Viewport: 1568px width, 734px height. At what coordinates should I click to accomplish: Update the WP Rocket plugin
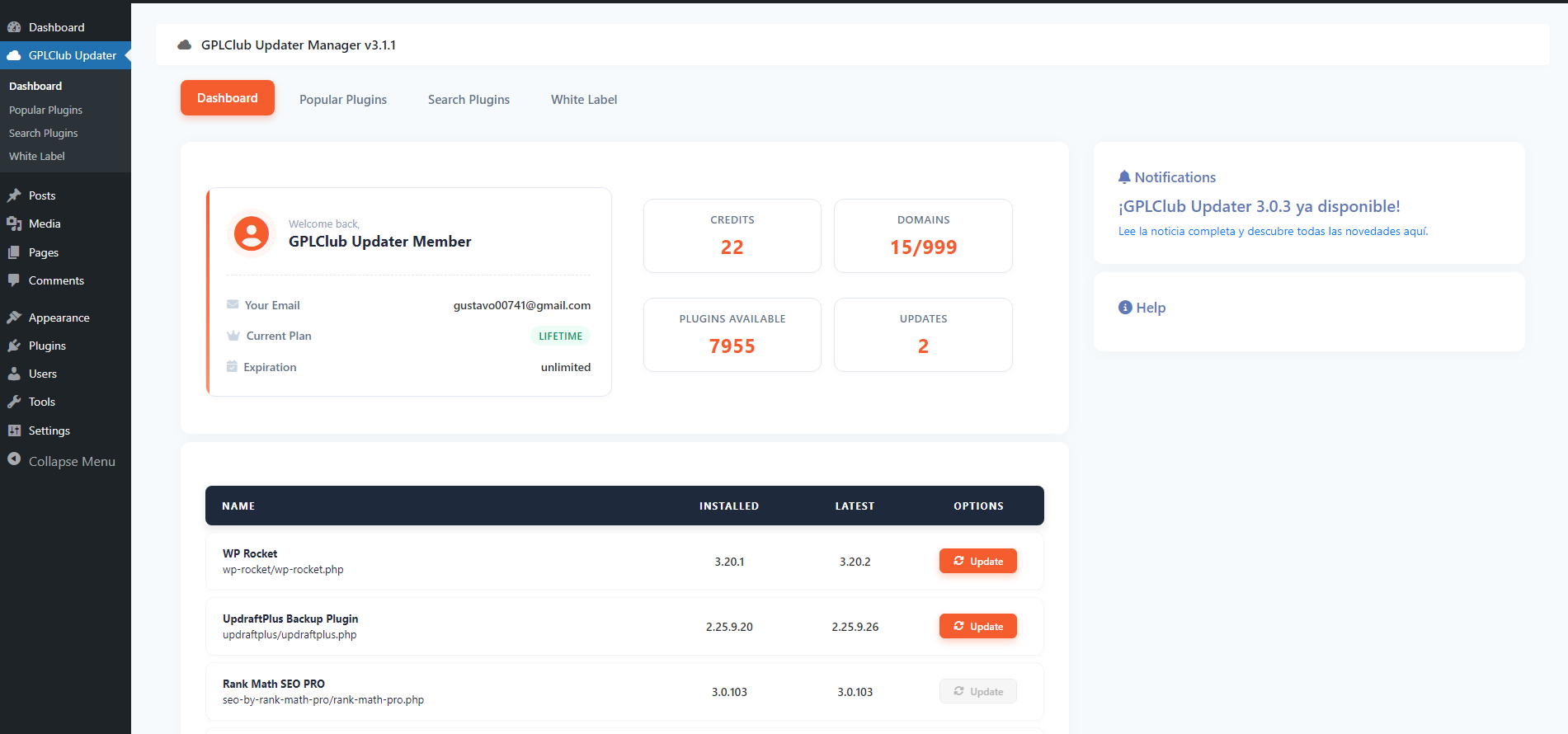click(978, 561)
